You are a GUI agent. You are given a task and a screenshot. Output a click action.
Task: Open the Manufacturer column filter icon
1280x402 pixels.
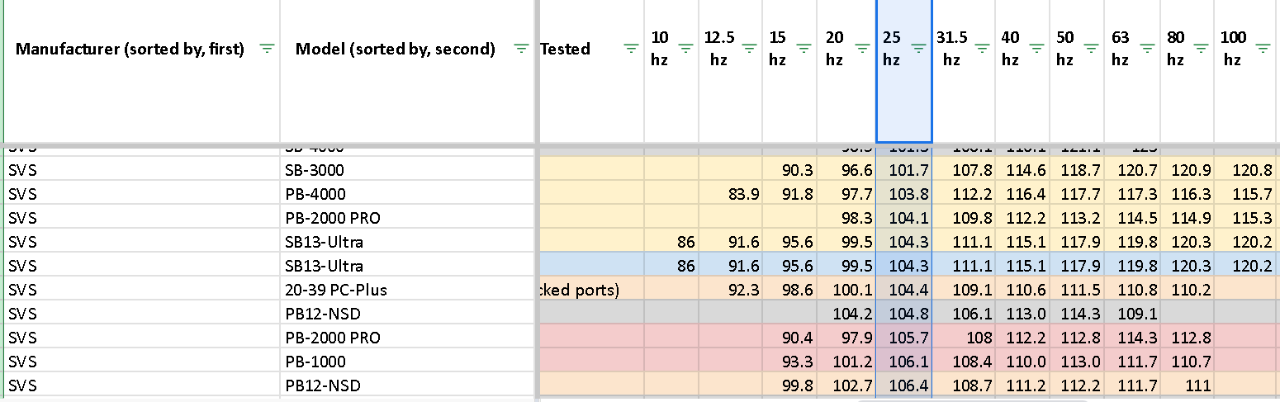[266, 48]
